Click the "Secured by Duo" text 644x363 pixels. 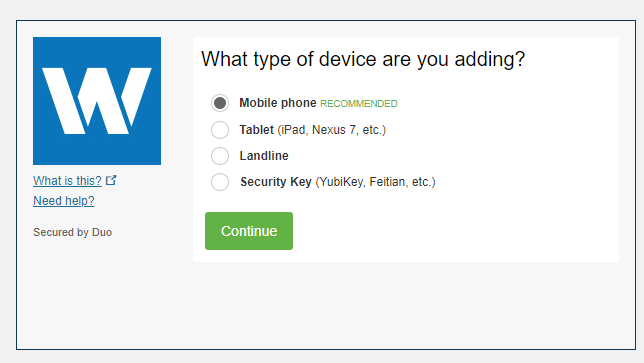(x=72, y=232)
